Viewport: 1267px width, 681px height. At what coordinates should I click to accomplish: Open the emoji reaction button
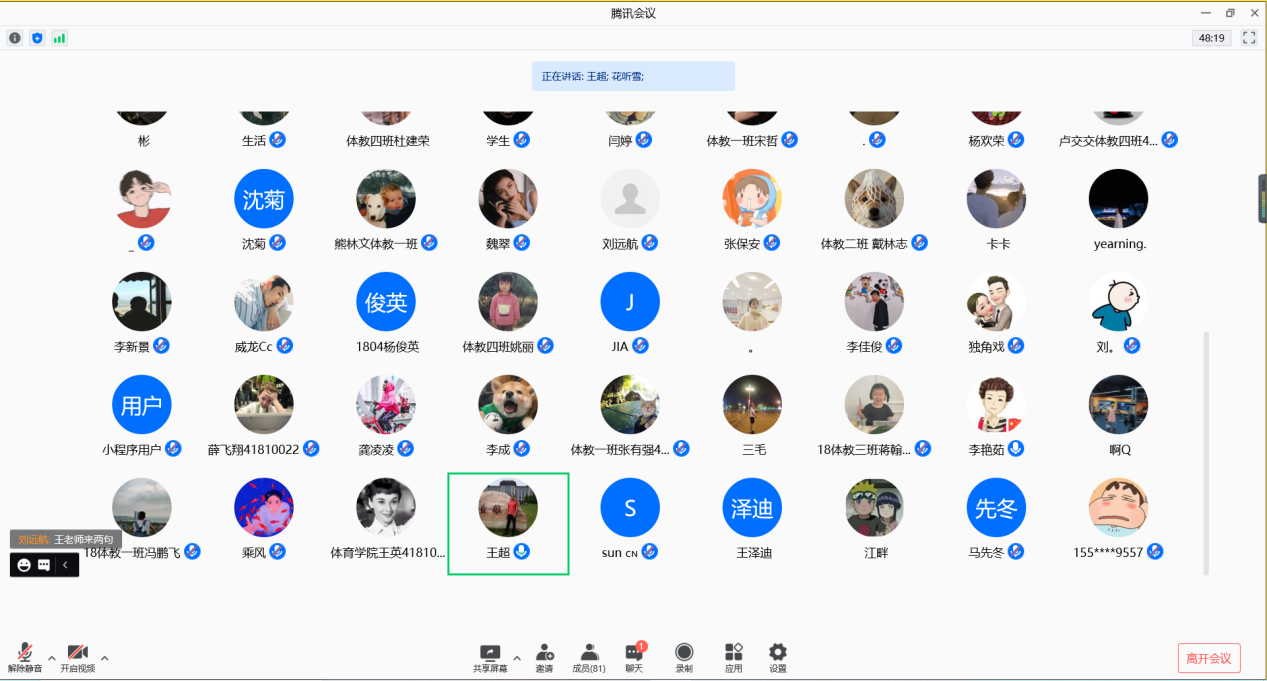point(24,565)
